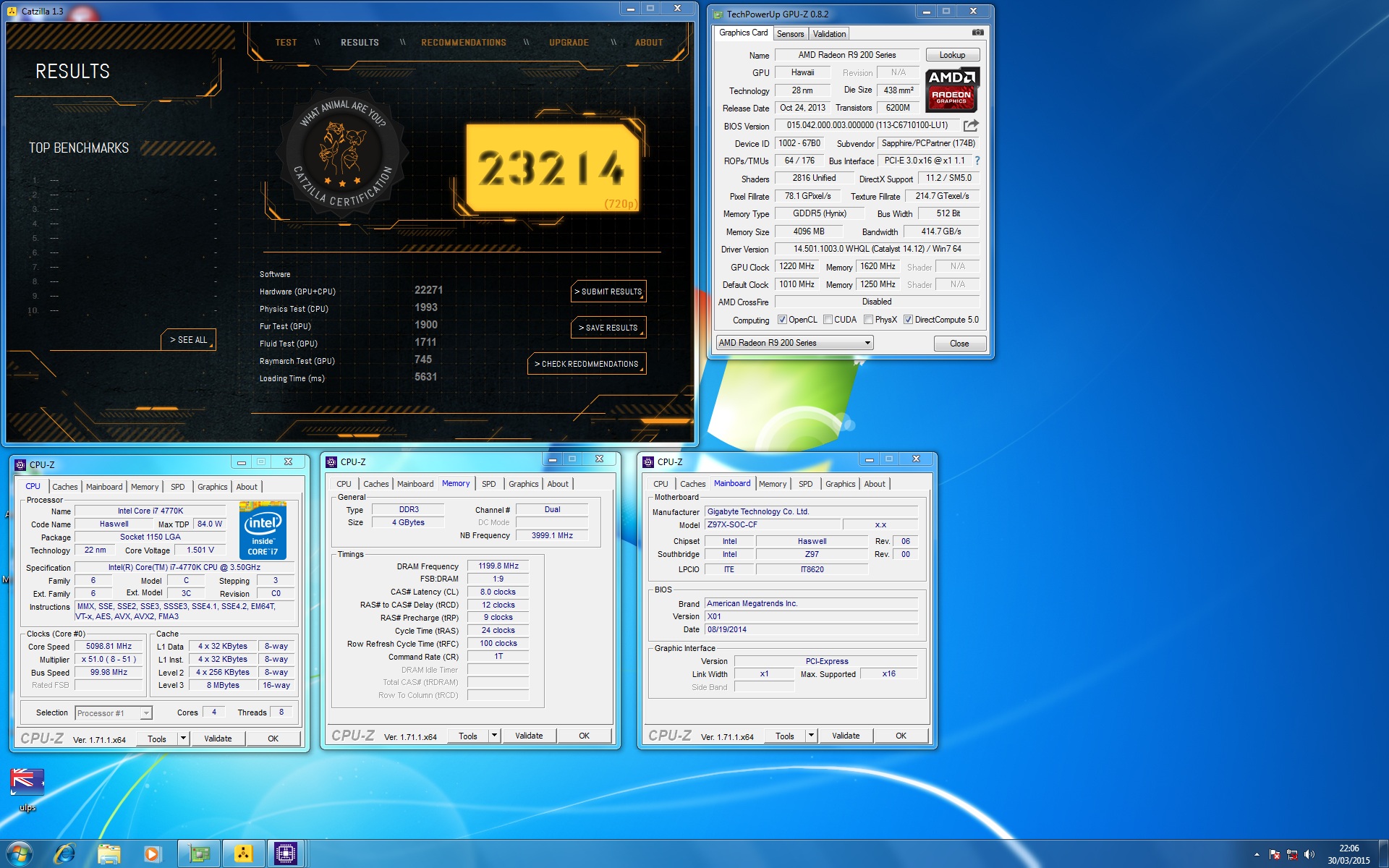The height and width of the screenshot is (868, 1389).
Task: Click the Show desktop strip
Action: (1384, 854)
